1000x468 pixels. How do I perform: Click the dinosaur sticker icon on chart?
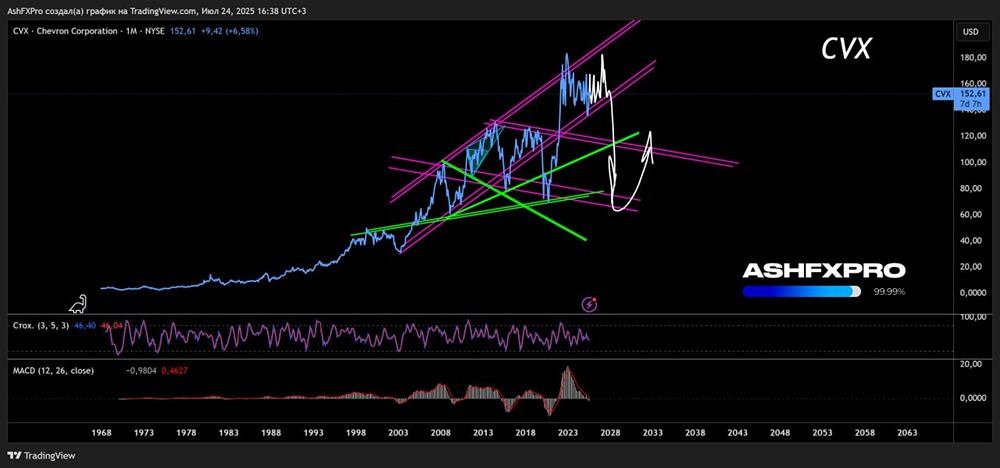click(x=78, y=305)
